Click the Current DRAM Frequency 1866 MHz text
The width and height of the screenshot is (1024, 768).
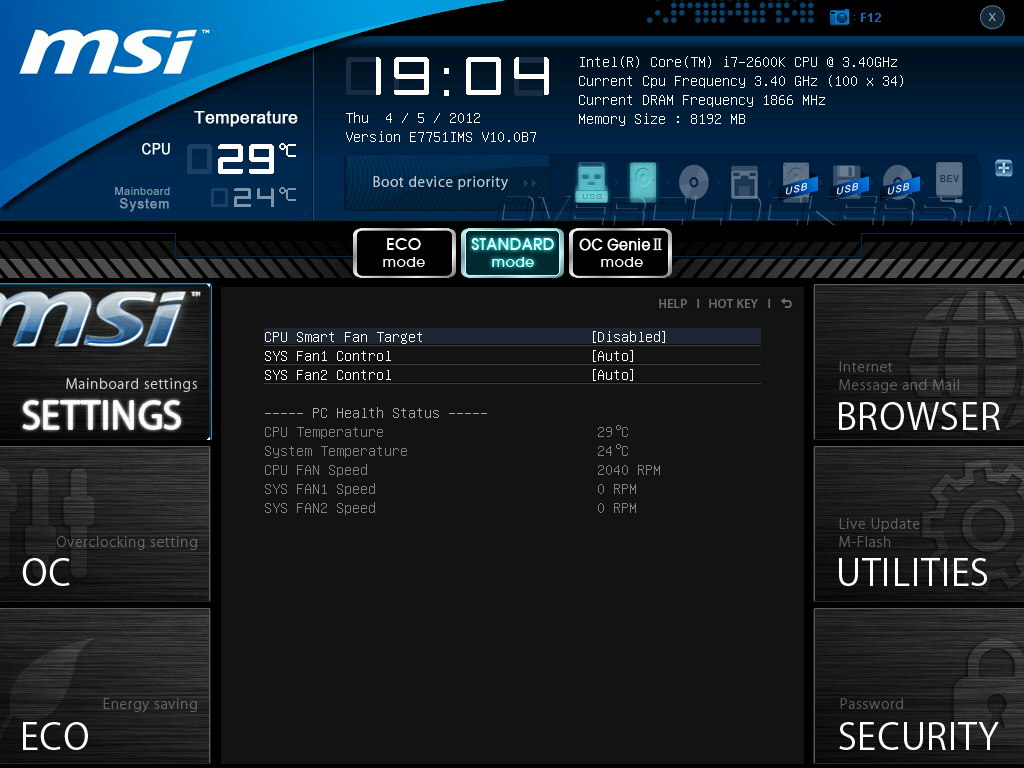pyautogui.click(x=702, y=100)
